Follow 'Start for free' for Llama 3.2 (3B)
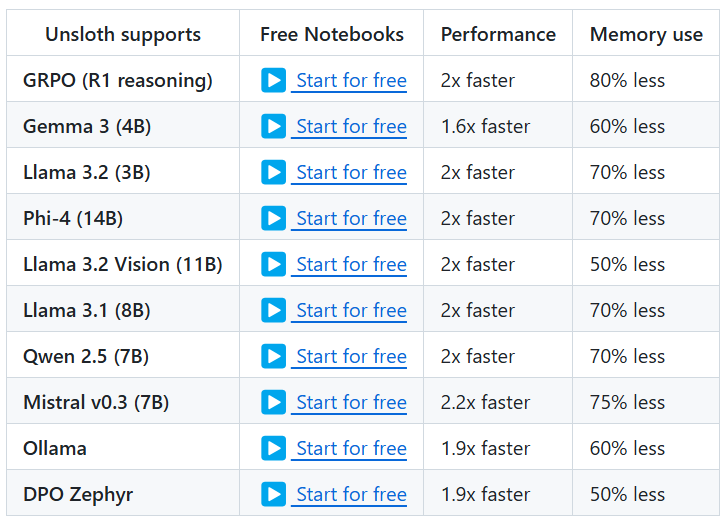 coord(351,173)
